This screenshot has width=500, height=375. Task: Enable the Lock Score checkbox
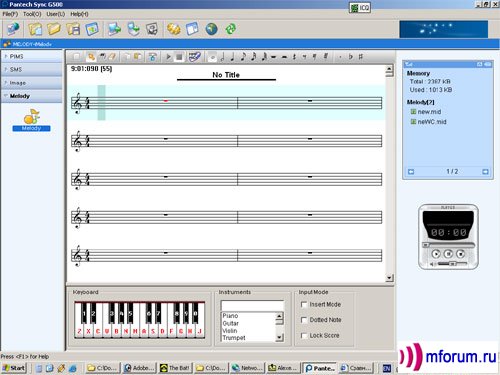point(304,336)
